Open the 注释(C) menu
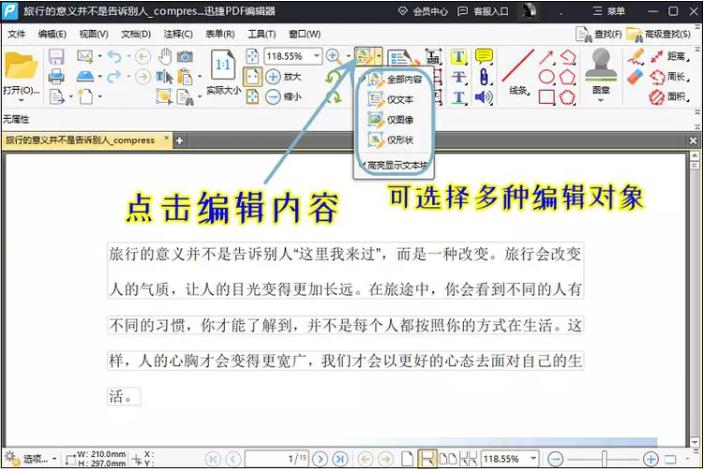 [x=178, y=34]
